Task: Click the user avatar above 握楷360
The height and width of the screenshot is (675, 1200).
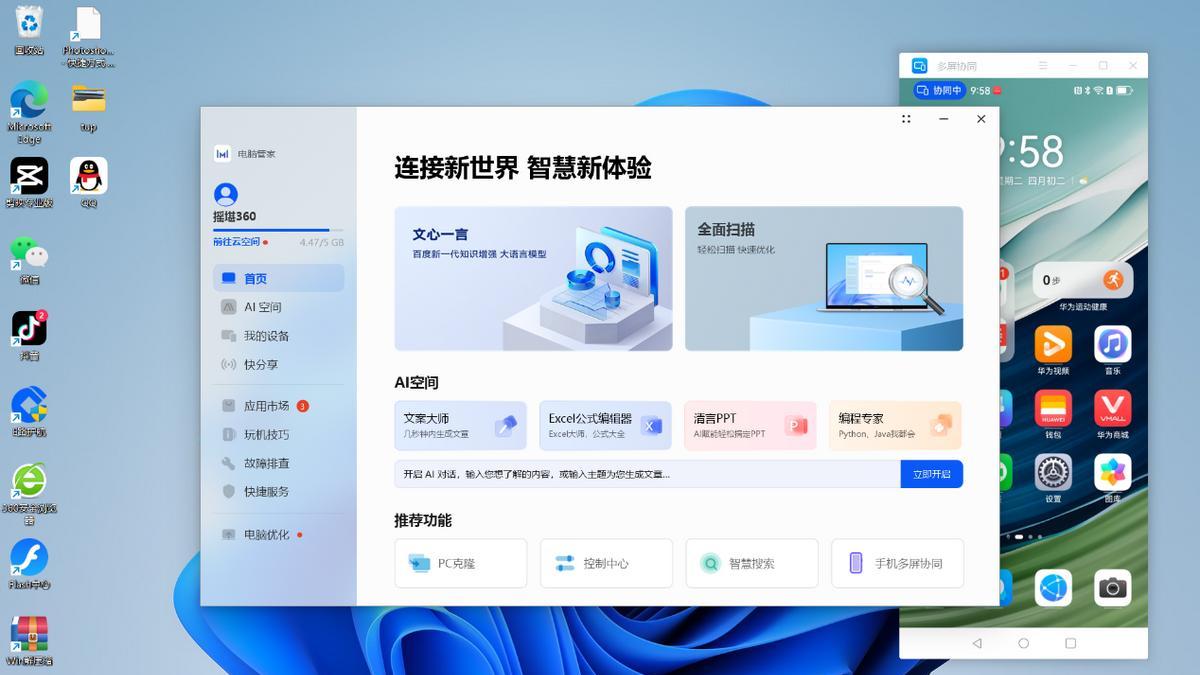Action: coord(226,195)
